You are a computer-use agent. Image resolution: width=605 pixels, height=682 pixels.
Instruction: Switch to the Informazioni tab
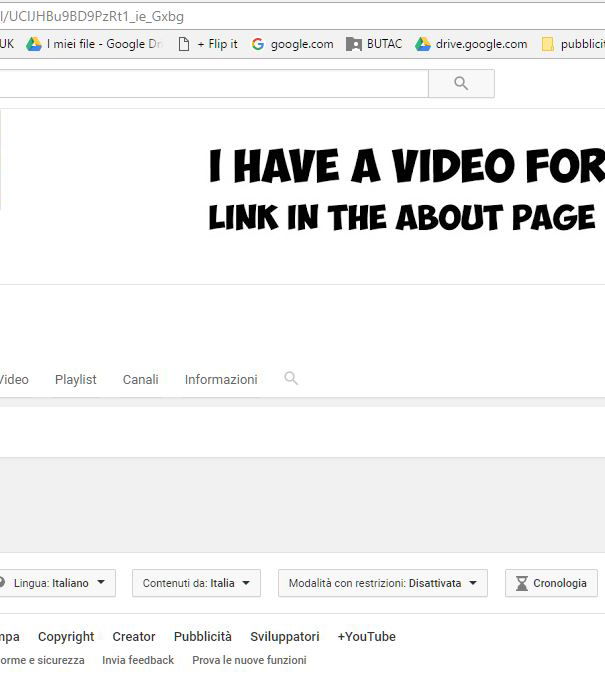[221, 380]
